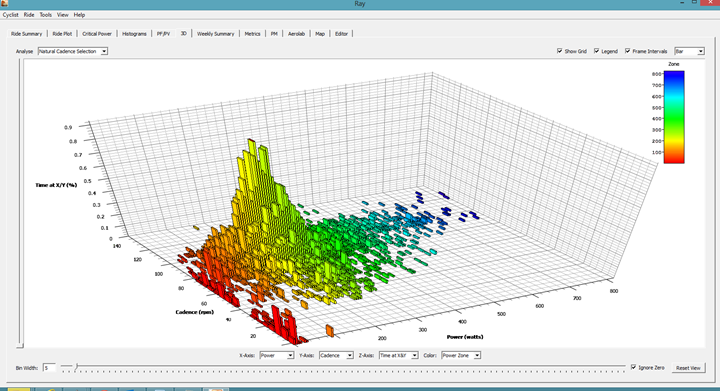This screenshot has height=391, width=720.
Task: Open the X-Axis Power dropdown
Action: click(x=276, y=355)
